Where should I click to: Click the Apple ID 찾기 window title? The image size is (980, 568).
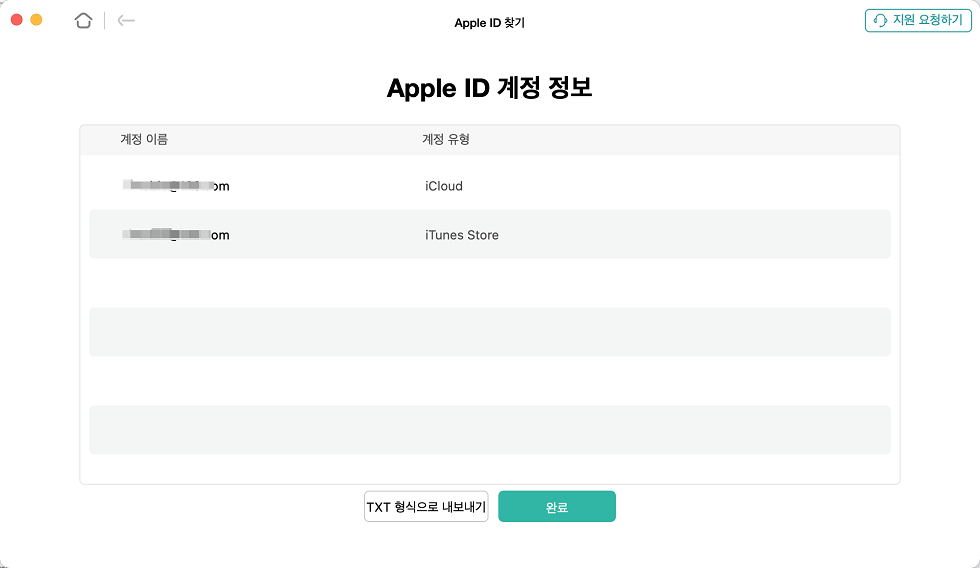(489, 22)
